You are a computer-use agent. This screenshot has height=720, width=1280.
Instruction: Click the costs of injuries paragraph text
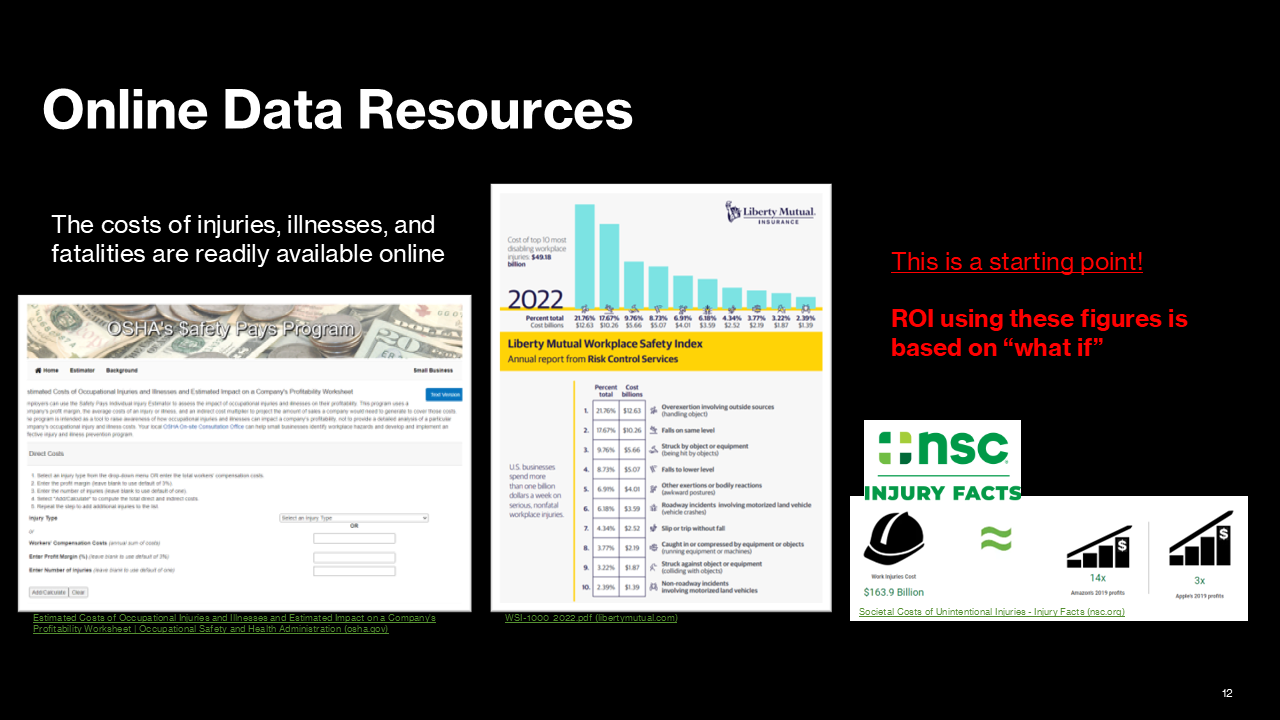[248, 239]
